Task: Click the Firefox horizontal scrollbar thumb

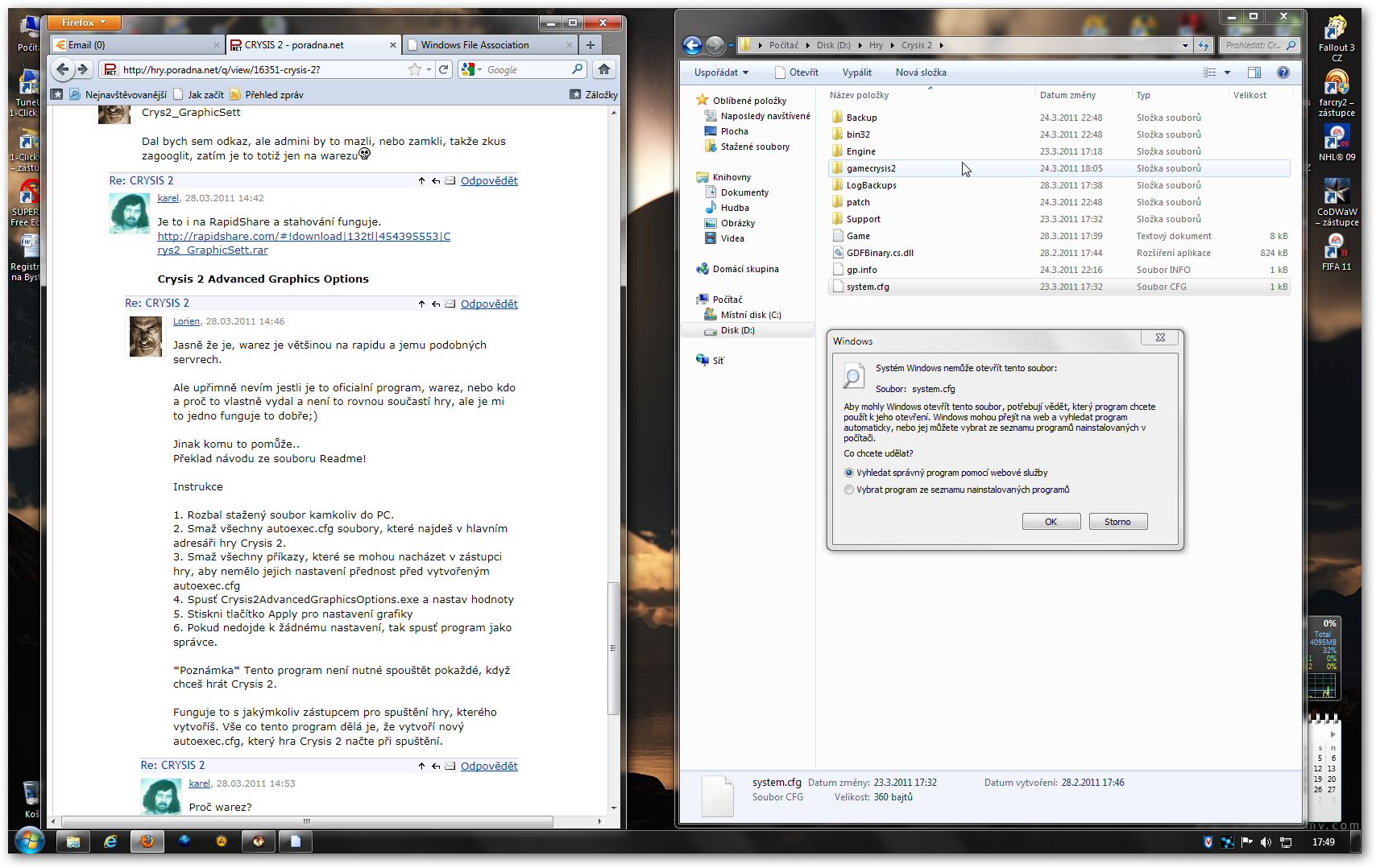Action: tap(306, 821)
